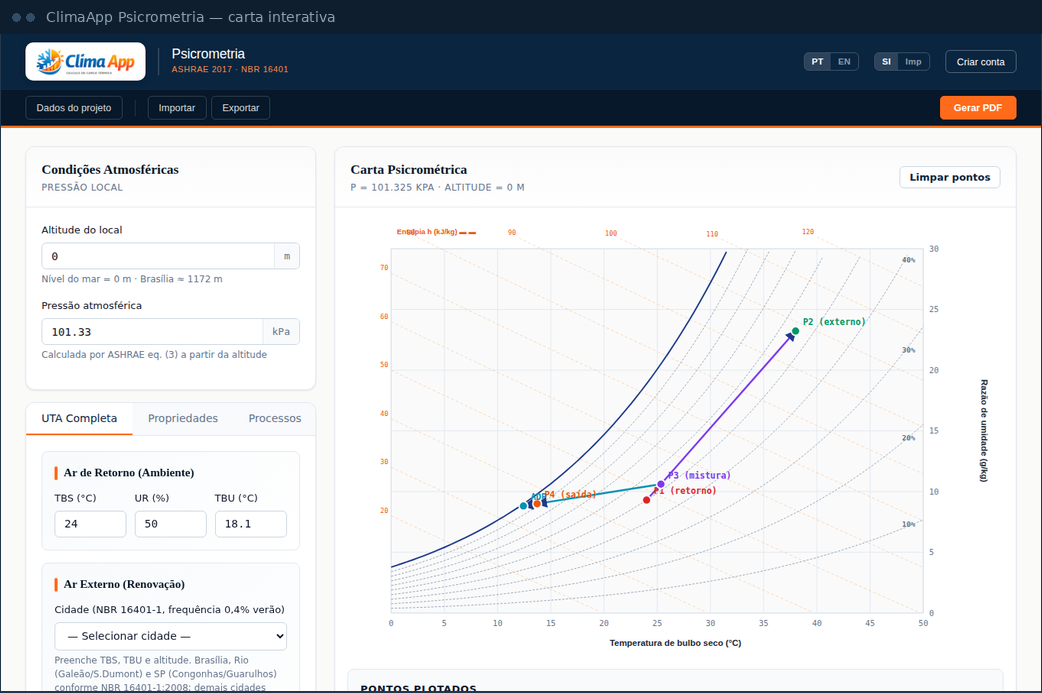Edit Pressão atmosférica field
The height and width of the screenshot is (693, 1042).
click(152, 332)
